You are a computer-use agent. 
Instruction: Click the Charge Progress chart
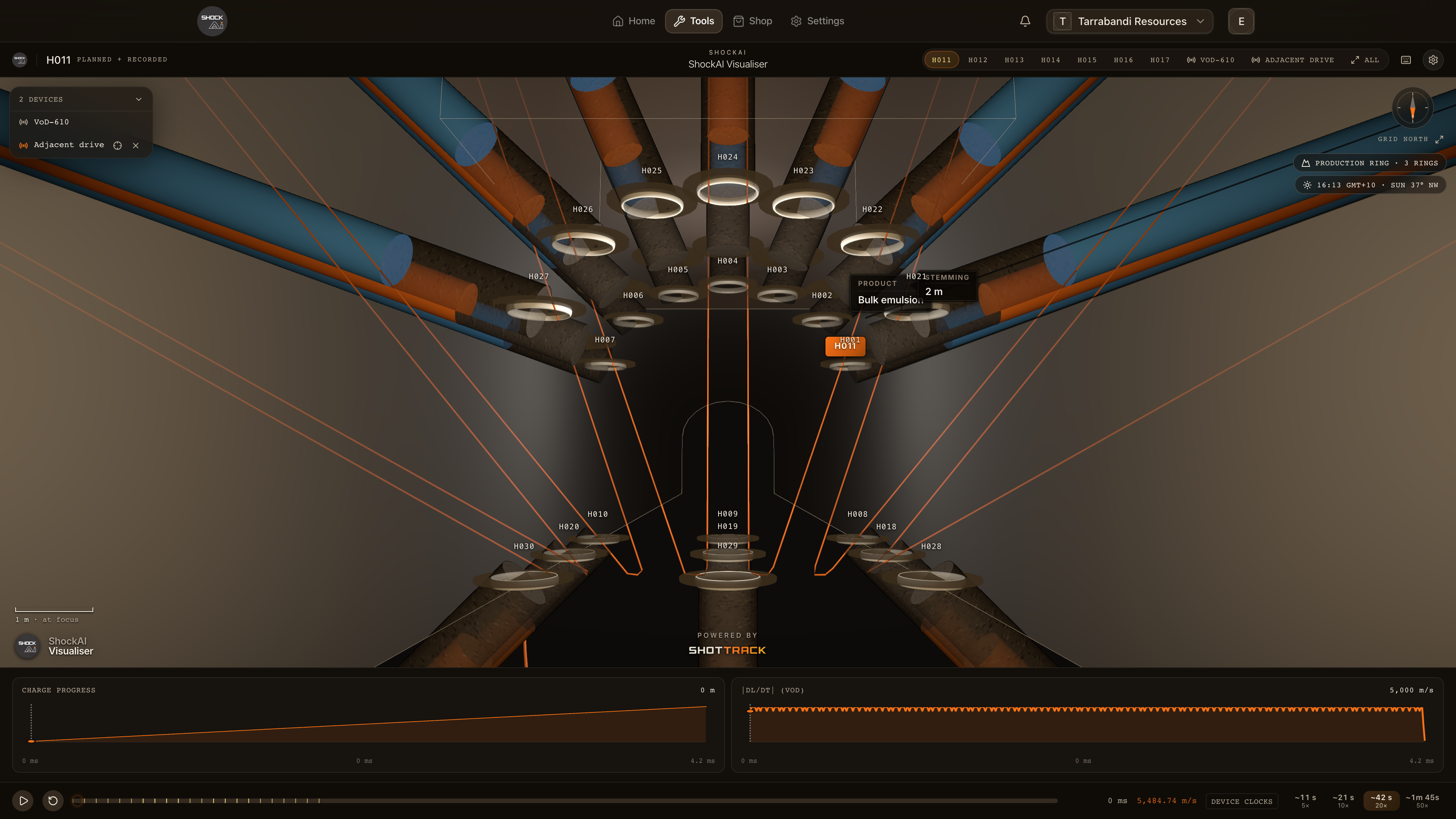pos(368,725)
